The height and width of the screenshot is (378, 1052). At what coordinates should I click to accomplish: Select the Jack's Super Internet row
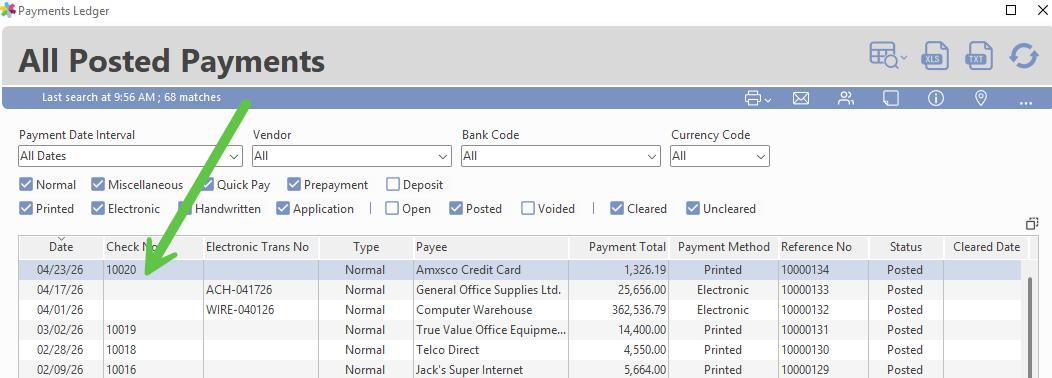[x=520, y=370]
